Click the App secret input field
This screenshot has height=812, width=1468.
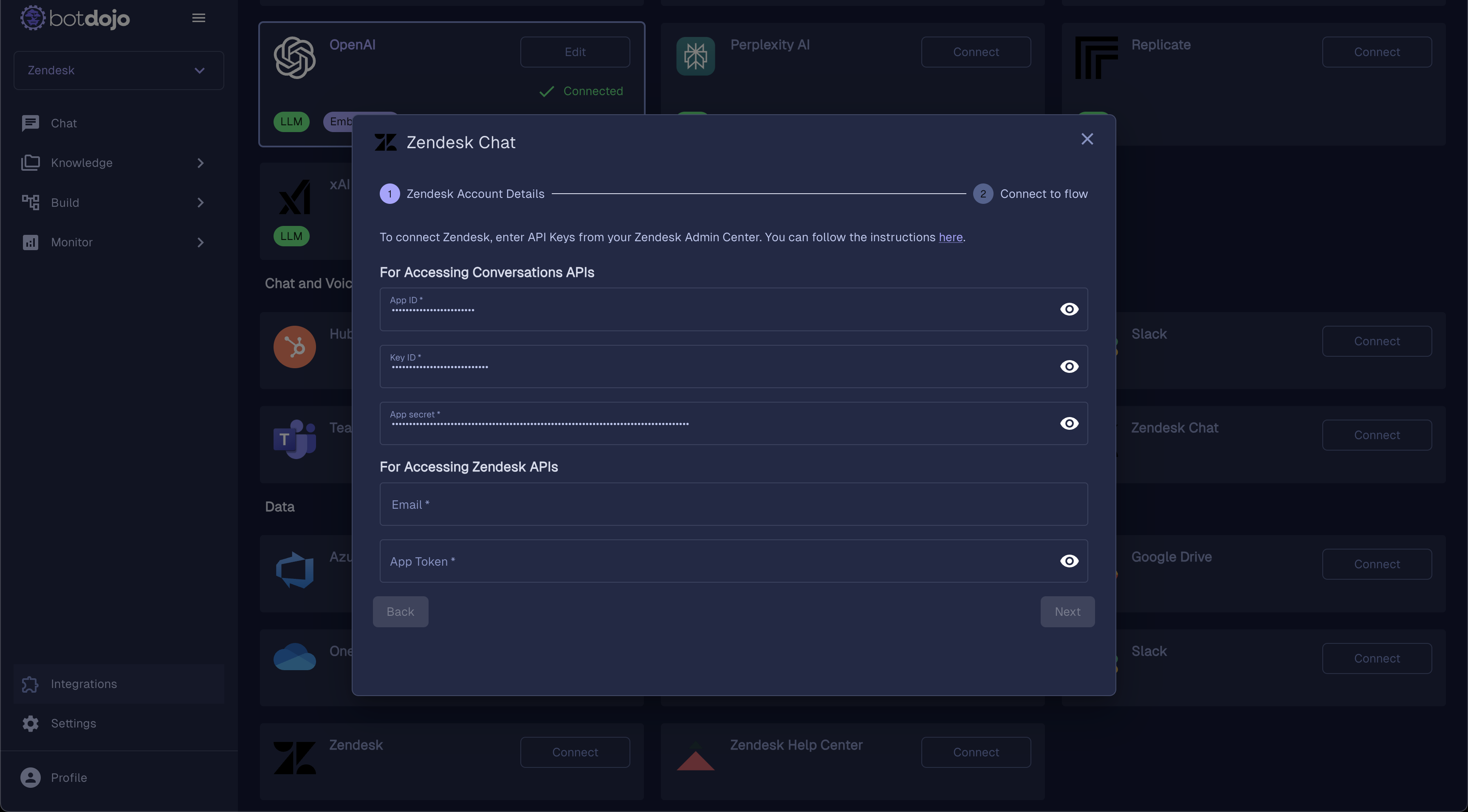click(734, 423)
